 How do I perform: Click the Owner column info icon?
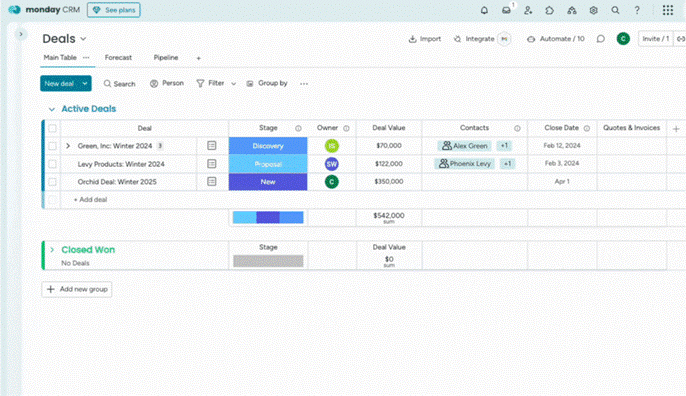pos(346,128)
